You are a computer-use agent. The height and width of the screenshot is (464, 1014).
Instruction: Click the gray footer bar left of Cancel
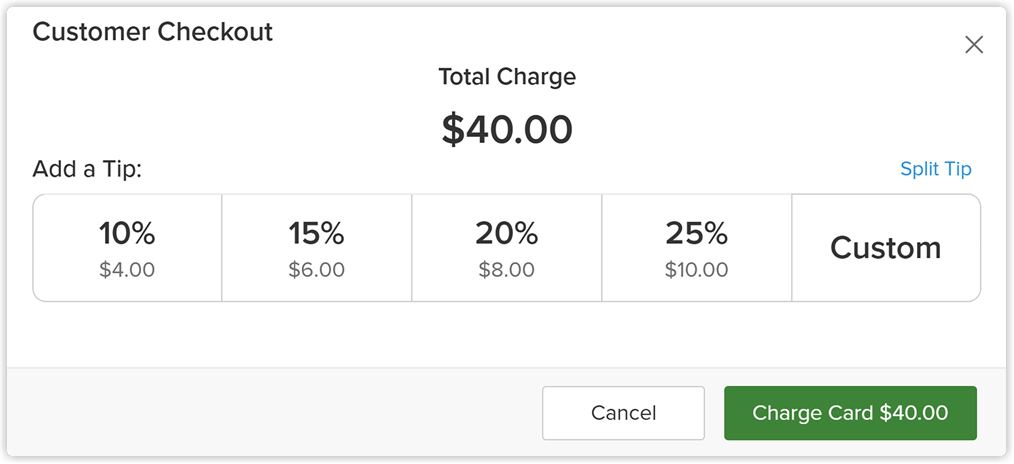(x=272, y=412)
